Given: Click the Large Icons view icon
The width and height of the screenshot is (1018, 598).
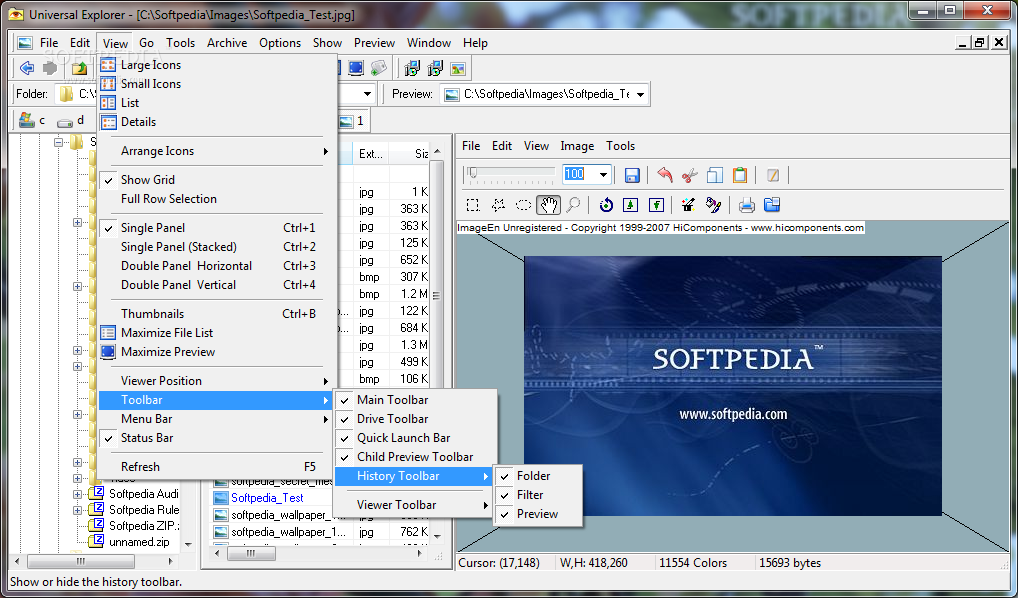Looking at the screenshot, I should 108,65.
